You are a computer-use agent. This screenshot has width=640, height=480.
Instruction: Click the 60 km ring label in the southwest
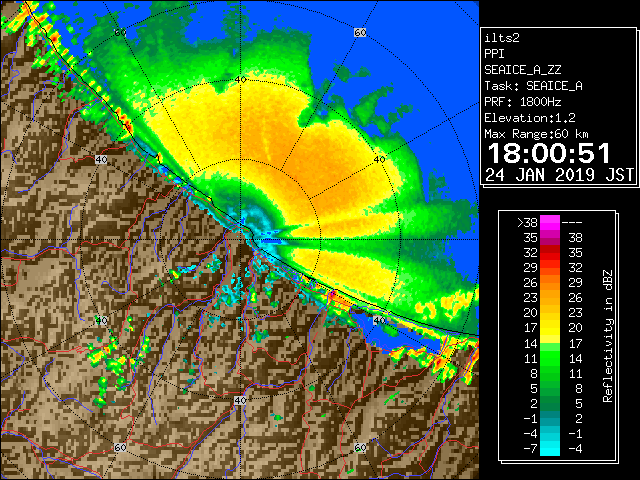[120, 447]
